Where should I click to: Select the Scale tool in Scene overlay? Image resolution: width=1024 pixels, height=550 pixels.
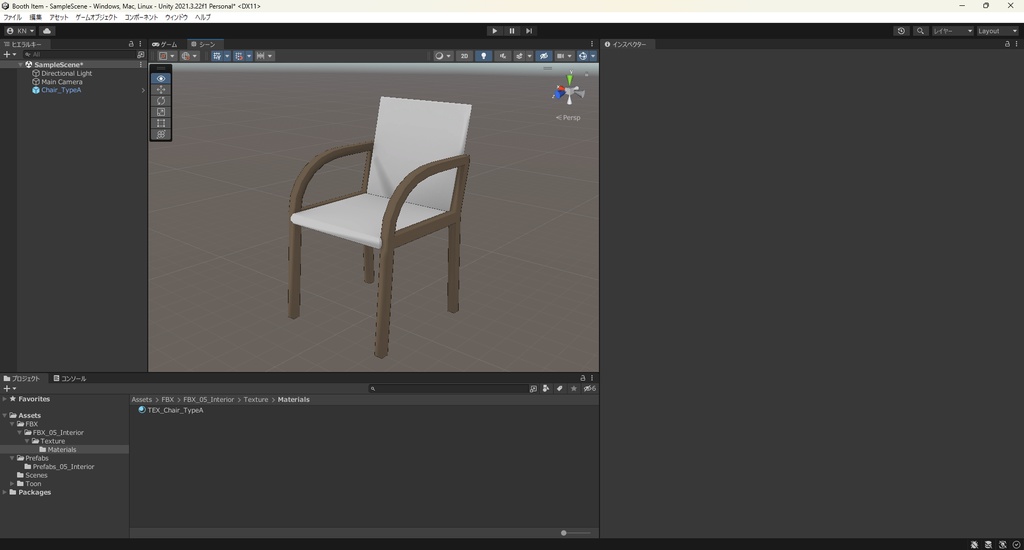pyautogui.click(x=161, y=112)
